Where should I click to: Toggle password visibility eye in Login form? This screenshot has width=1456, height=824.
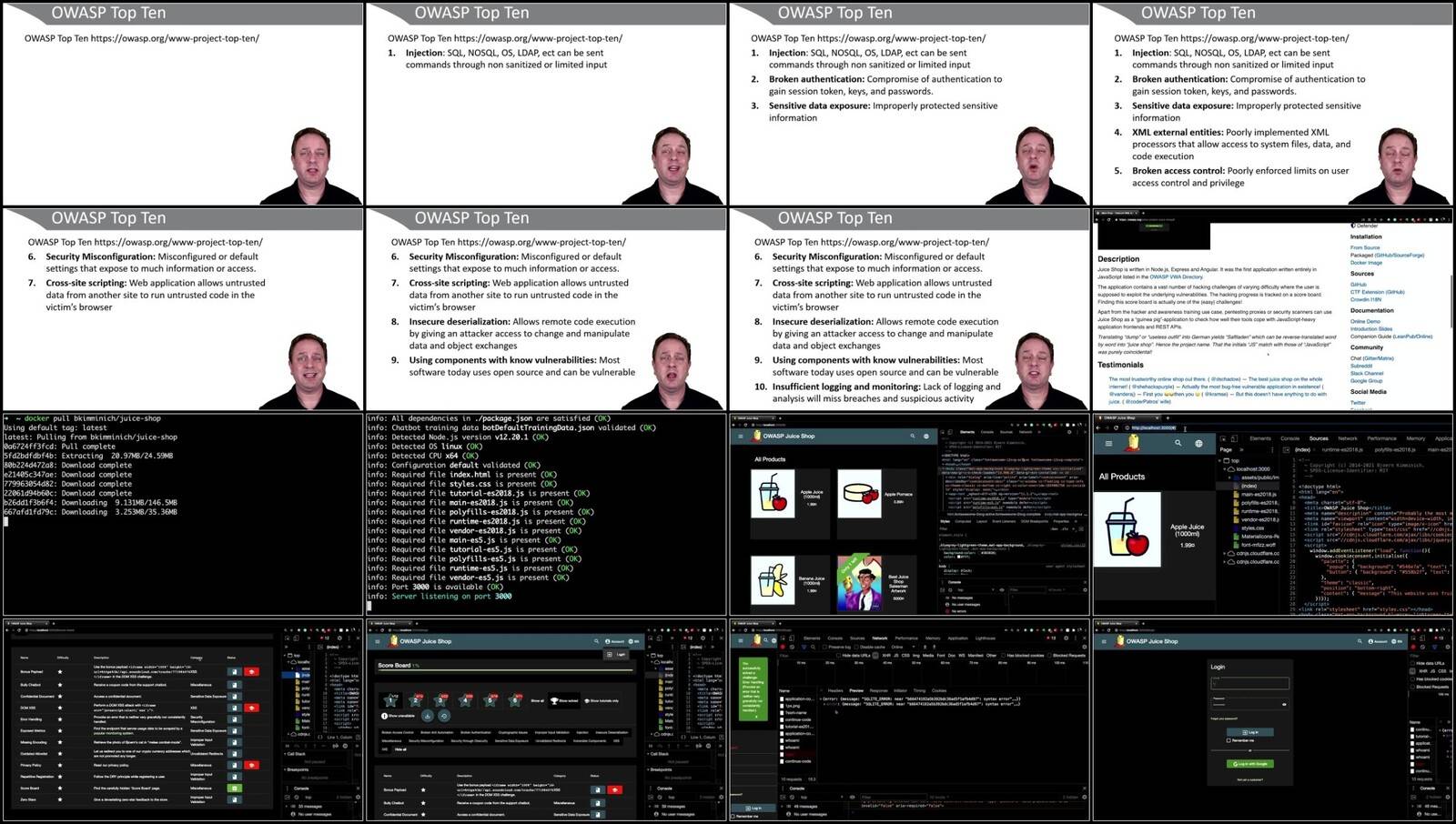tap(1284, 704)
